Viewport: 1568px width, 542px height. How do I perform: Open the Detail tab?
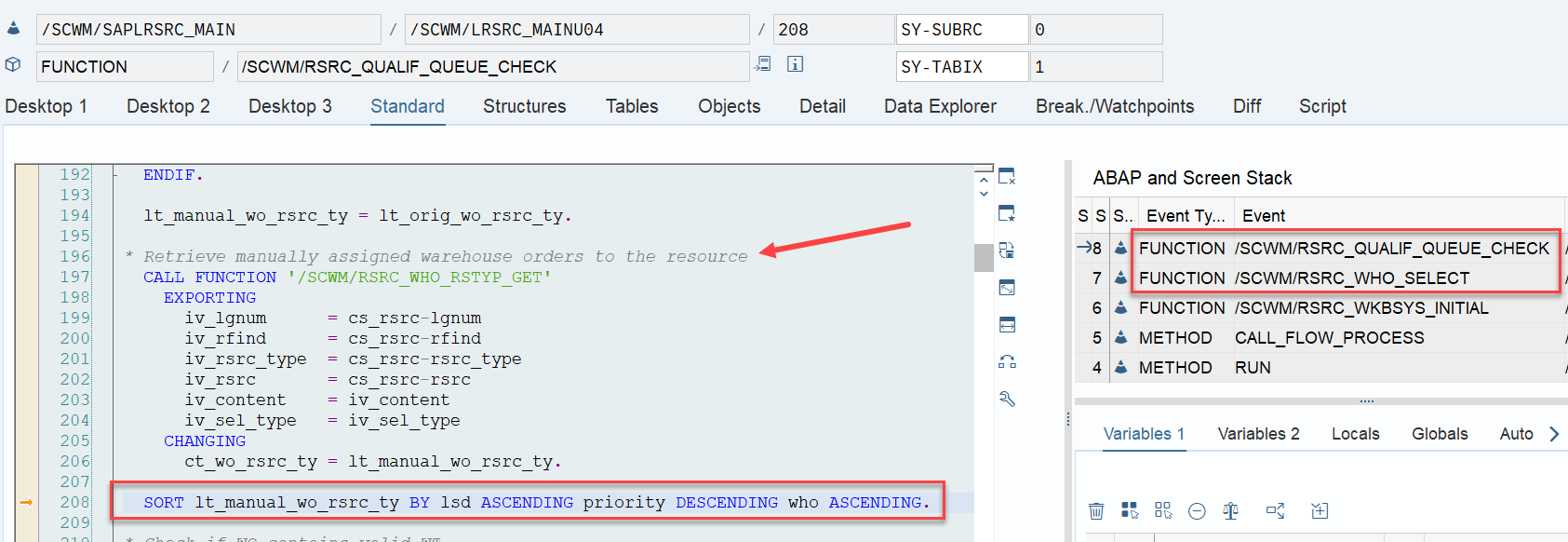coord(823,106)
